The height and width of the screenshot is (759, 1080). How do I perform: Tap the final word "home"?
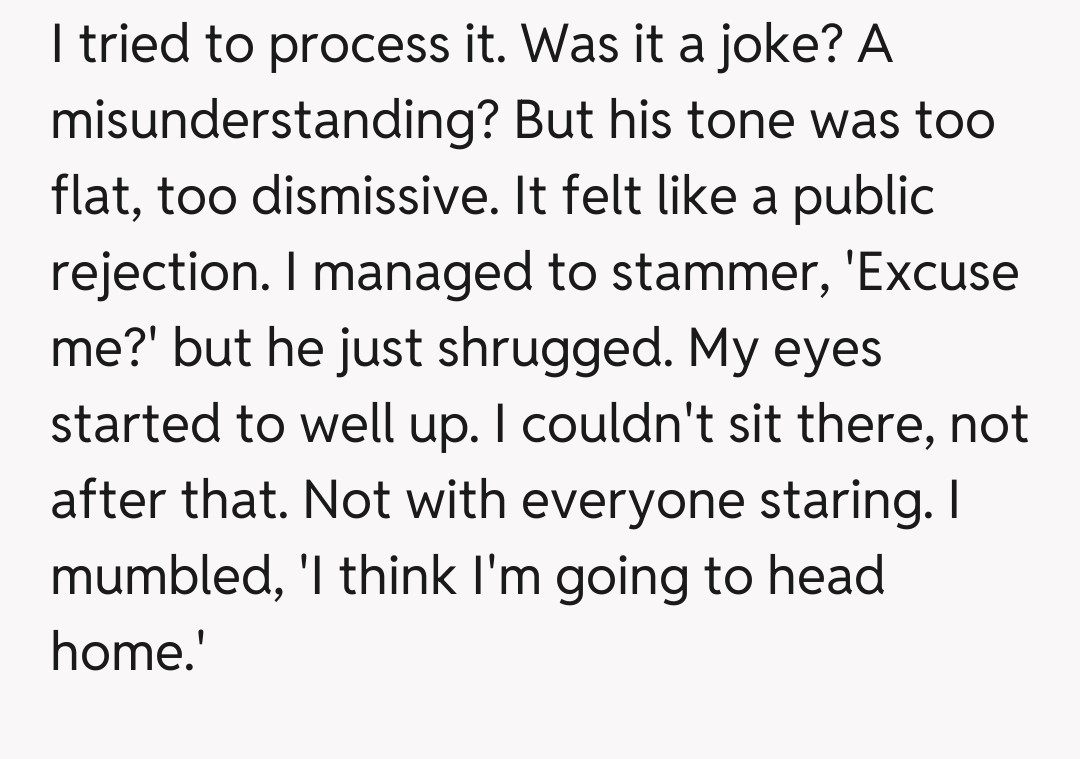click(x=124, y=652)
